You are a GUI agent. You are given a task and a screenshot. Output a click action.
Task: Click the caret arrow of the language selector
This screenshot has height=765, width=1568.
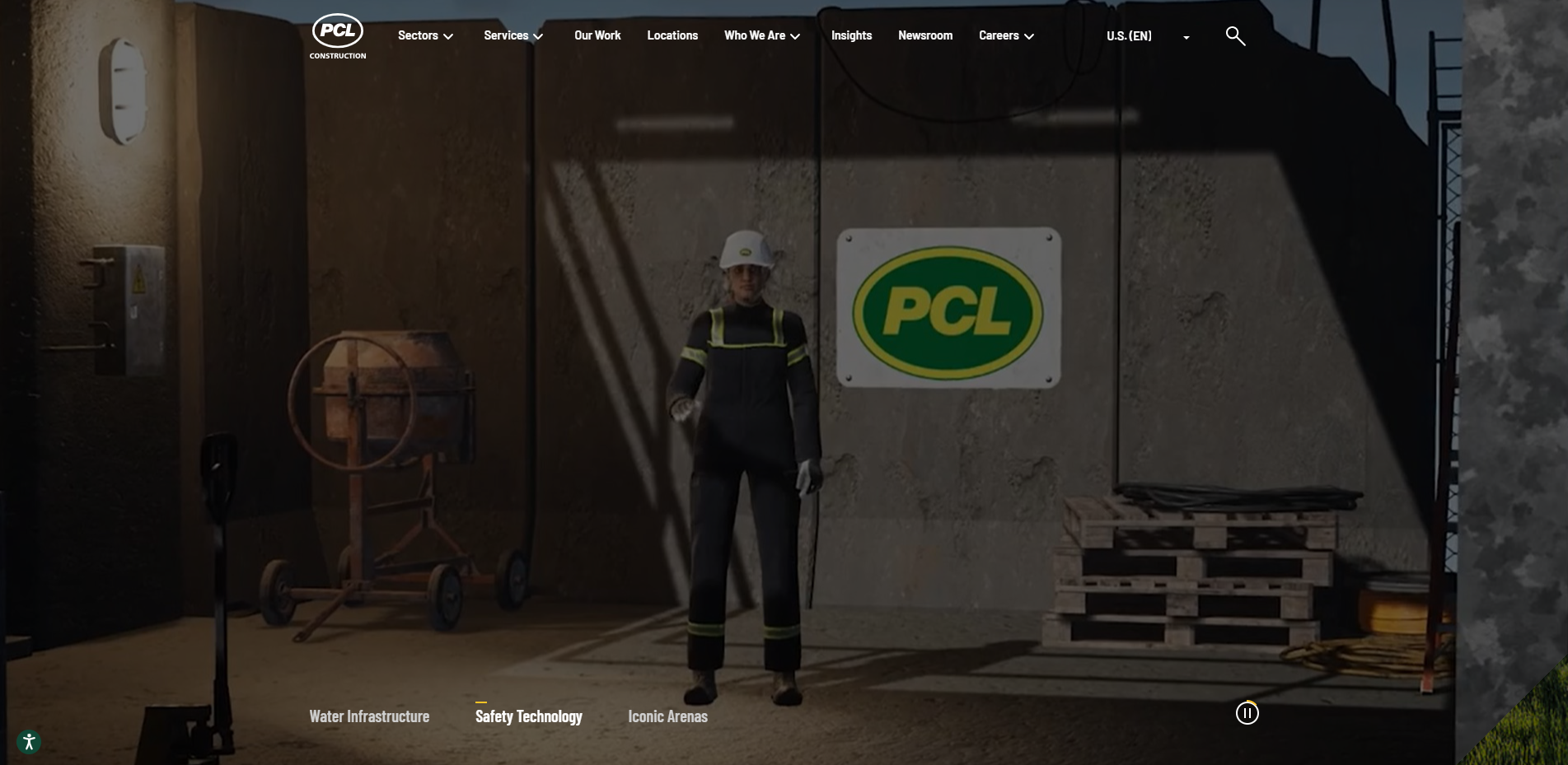click(x=1187, y=38)
